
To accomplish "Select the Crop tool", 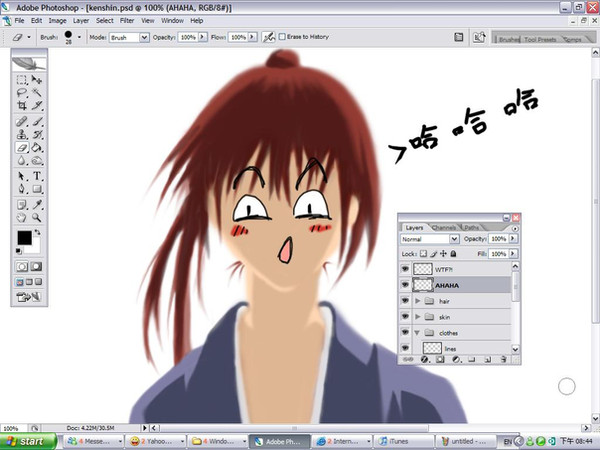I will [x=22, y=105].
